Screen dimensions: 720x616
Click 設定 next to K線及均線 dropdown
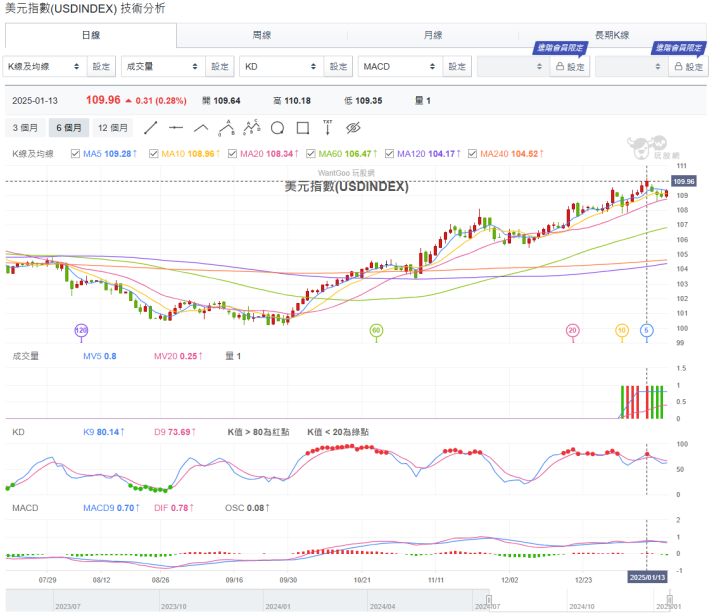pyautogui.click(x=101, y=67)
